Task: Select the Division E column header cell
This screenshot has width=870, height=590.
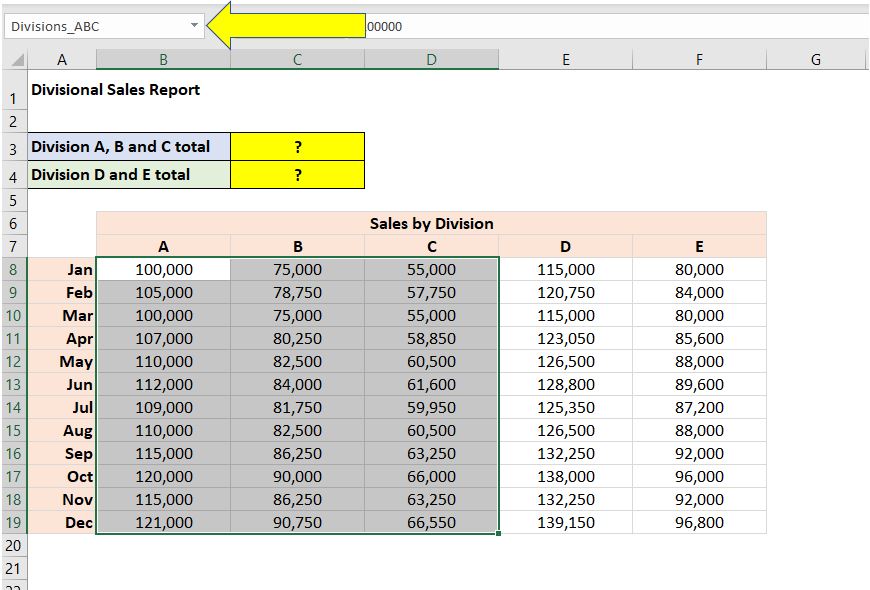Action: (x=698, y=246)
